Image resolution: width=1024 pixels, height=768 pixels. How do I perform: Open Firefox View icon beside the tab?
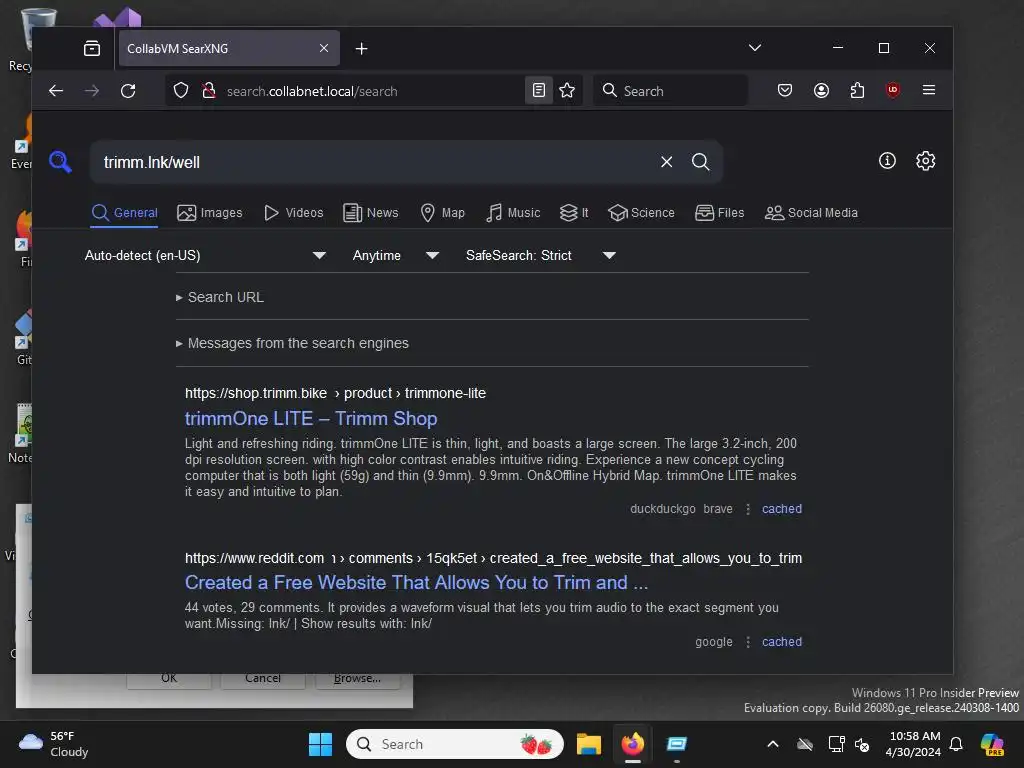[92, 48]
